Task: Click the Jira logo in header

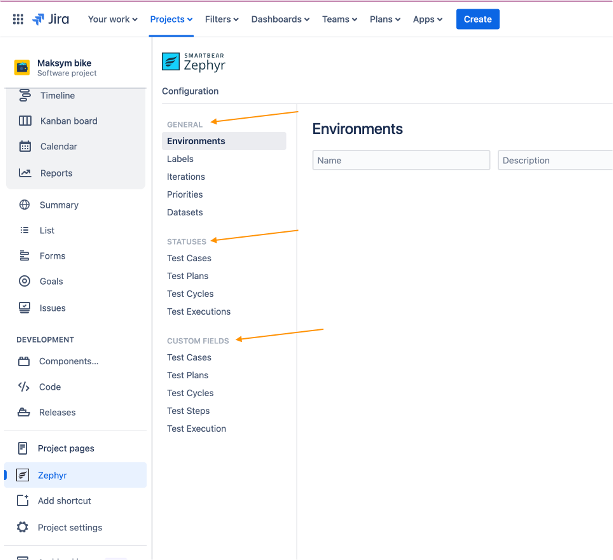Action: 51,19
